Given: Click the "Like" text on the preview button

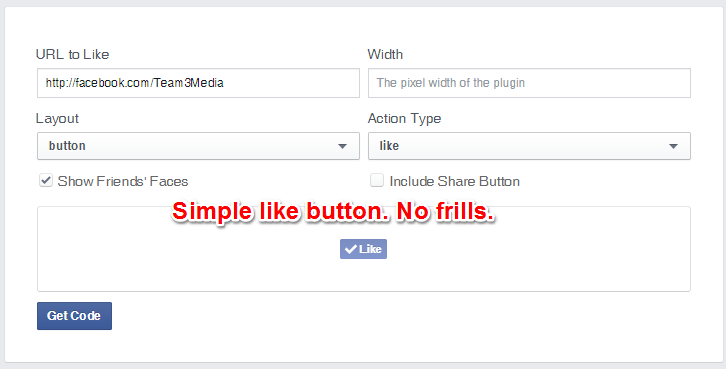Looking at the screenshot, I should tap(370, 249).
